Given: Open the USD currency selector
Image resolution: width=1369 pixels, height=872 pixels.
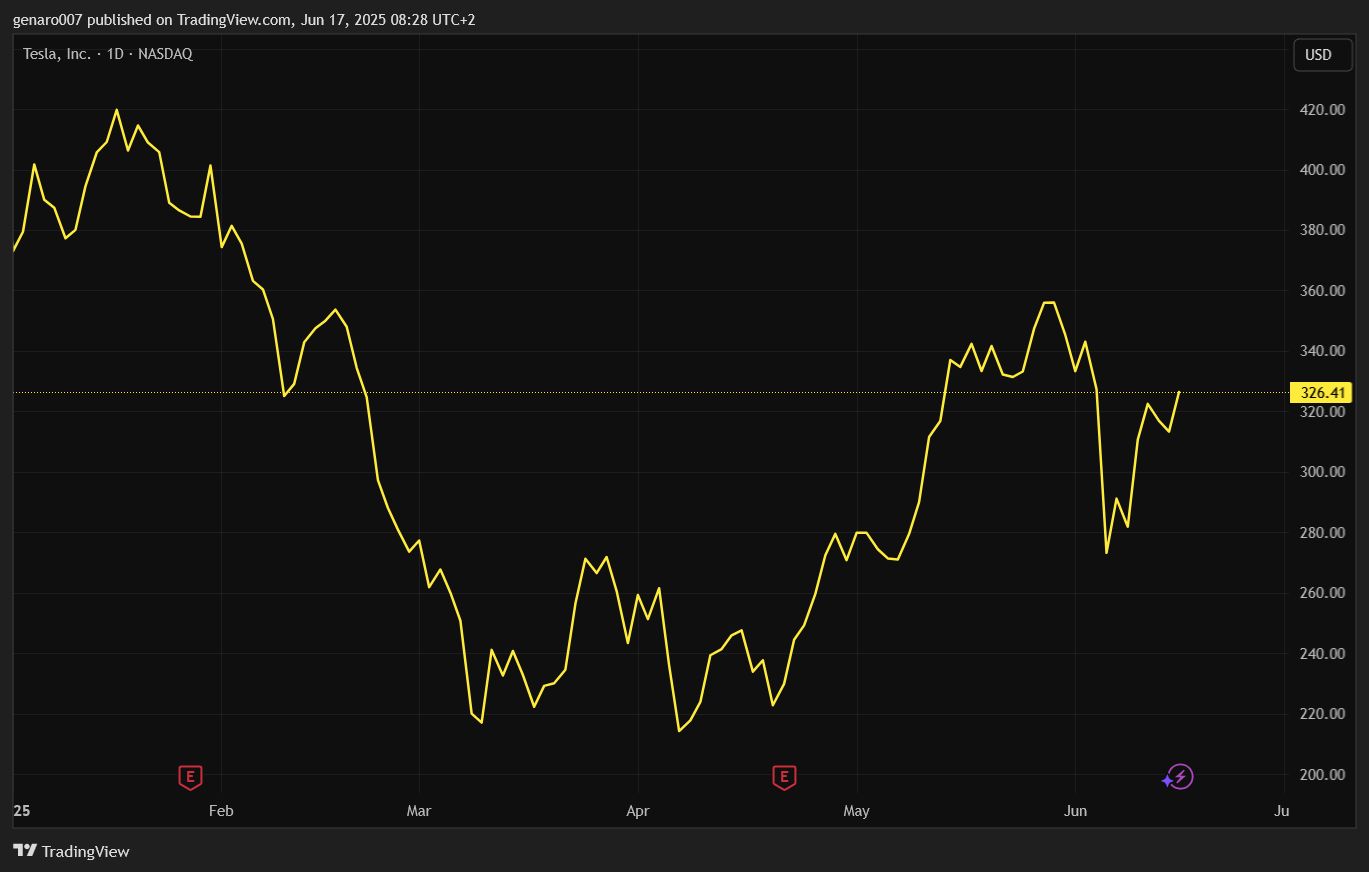Looking at the screenshot, I should pos(1322,55).
